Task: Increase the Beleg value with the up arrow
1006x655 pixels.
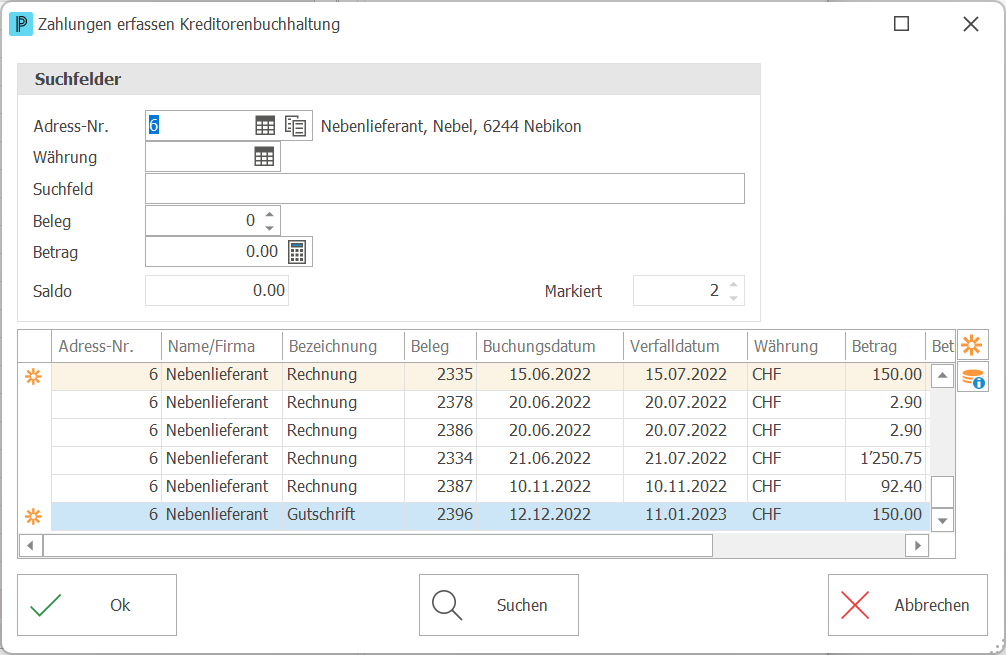Action: (269, 214)
